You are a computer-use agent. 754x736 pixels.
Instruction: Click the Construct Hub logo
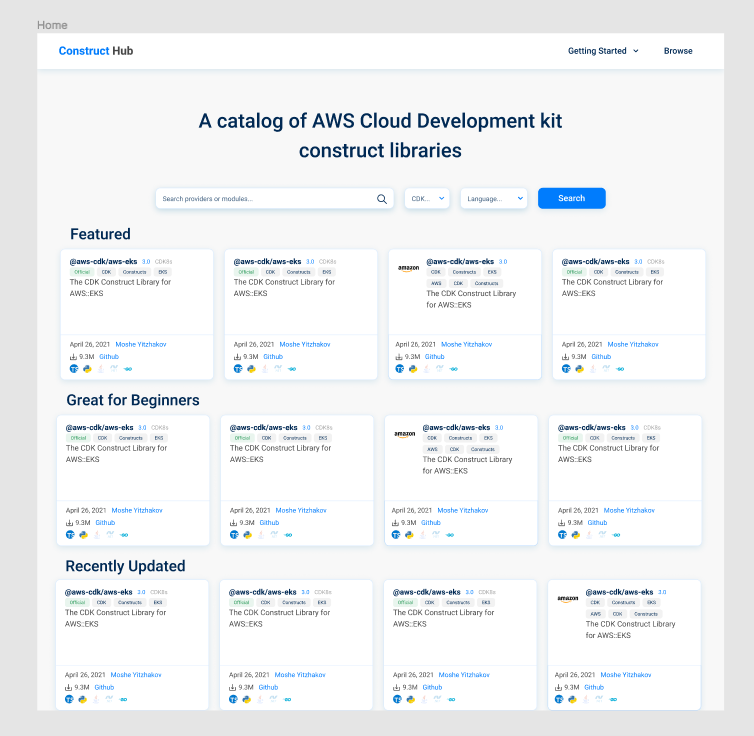tap(96, 51)
